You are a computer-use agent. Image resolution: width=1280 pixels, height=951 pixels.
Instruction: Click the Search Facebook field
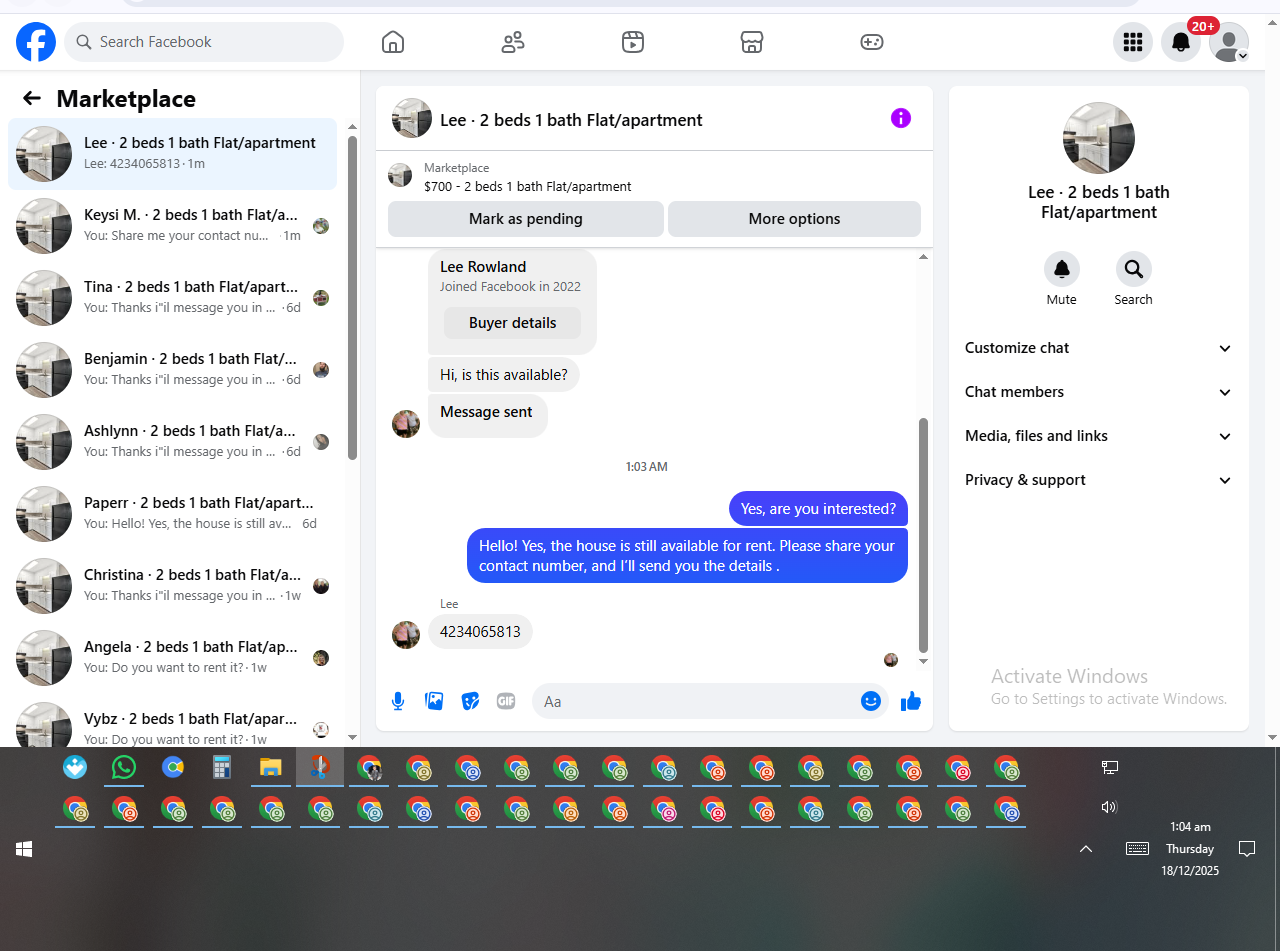coord(204,42)
